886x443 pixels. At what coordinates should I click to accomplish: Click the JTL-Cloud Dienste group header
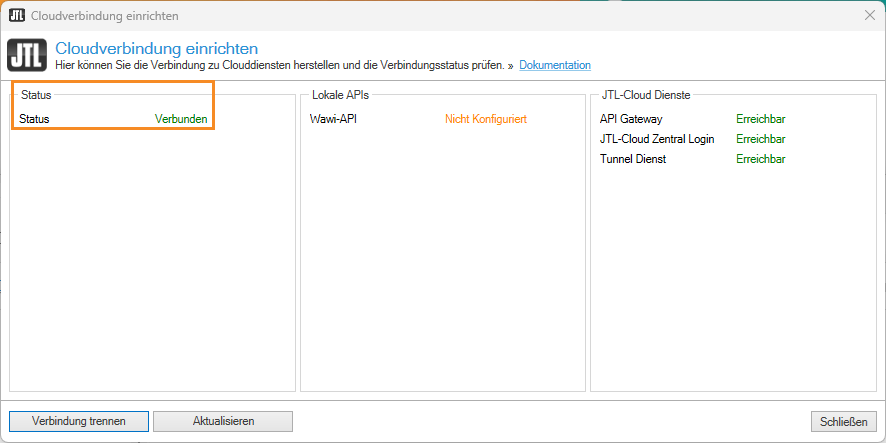646,95
